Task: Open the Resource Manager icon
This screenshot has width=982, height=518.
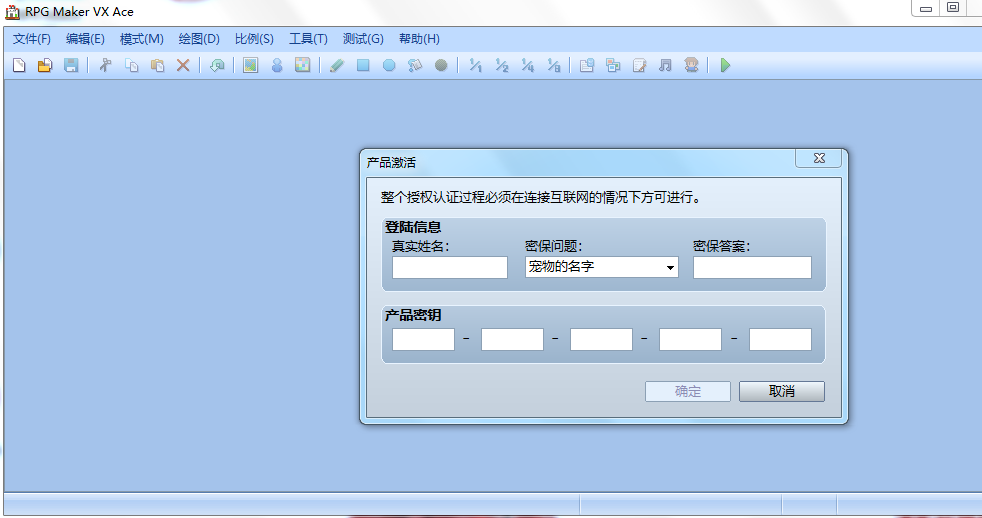Action: [x=613, y=65]
